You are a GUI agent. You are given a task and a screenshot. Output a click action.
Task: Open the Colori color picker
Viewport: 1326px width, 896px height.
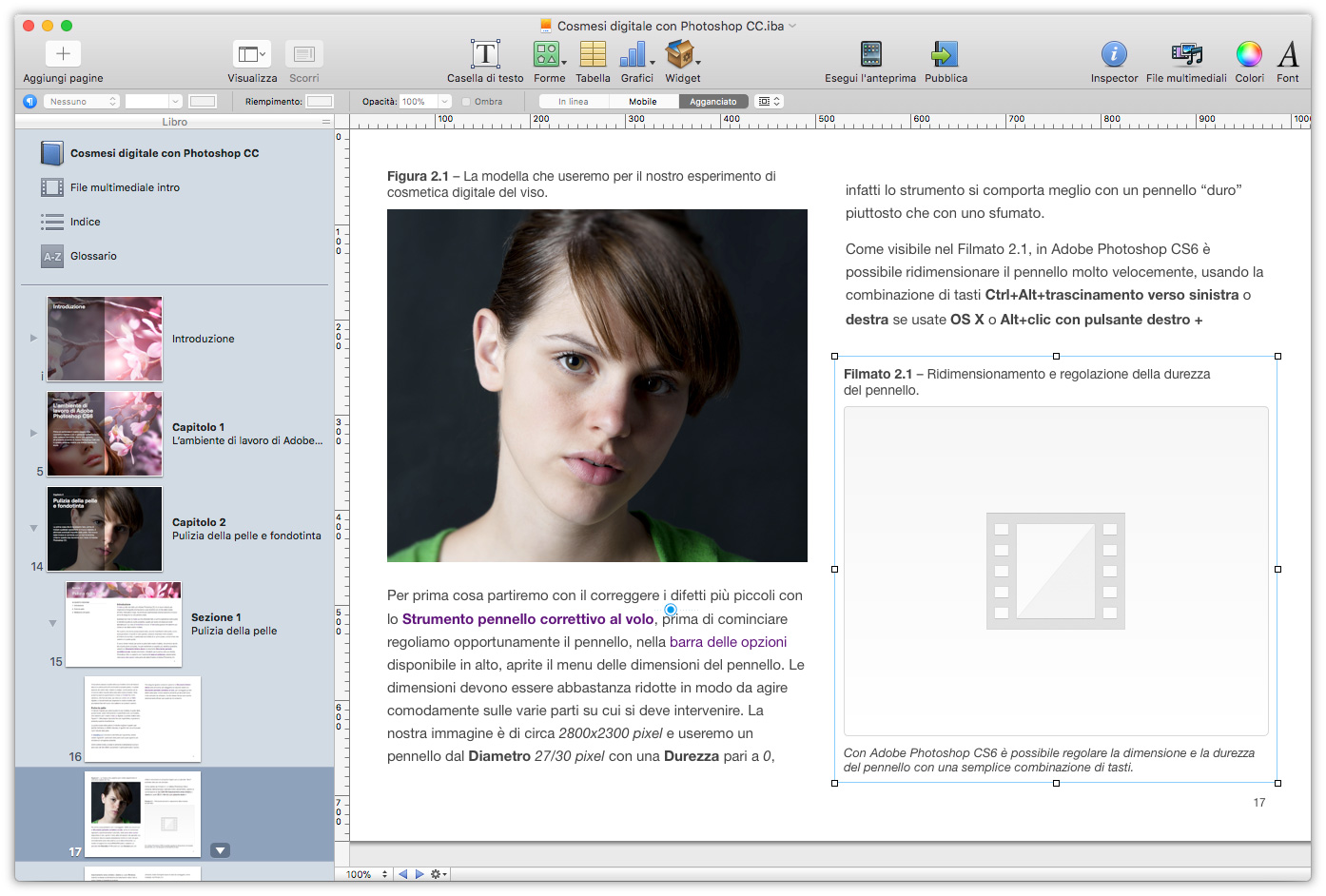click(1249, 54)
